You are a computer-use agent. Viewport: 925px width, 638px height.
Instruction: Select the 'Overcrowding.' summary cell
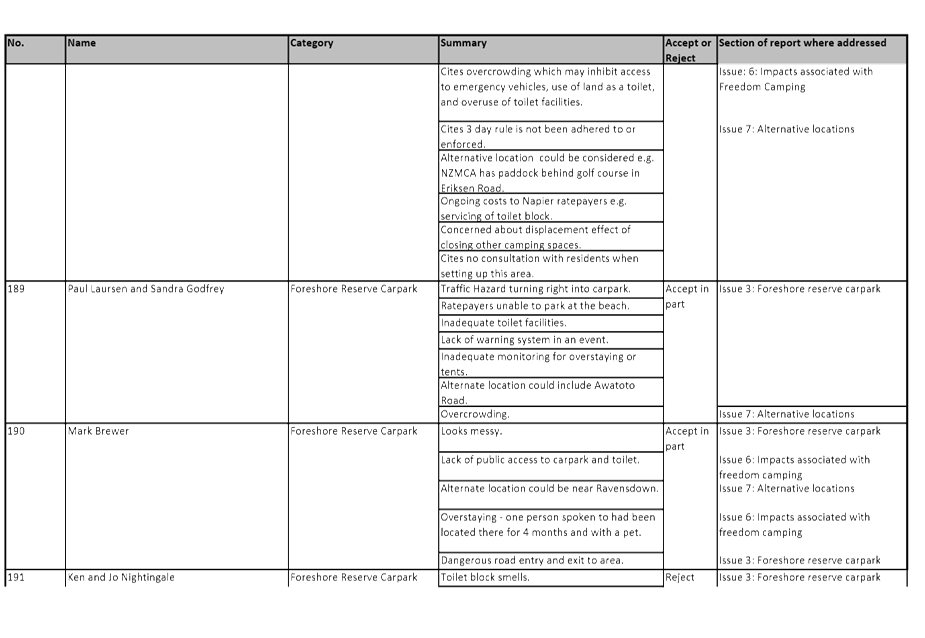click(x=551, y=414)
